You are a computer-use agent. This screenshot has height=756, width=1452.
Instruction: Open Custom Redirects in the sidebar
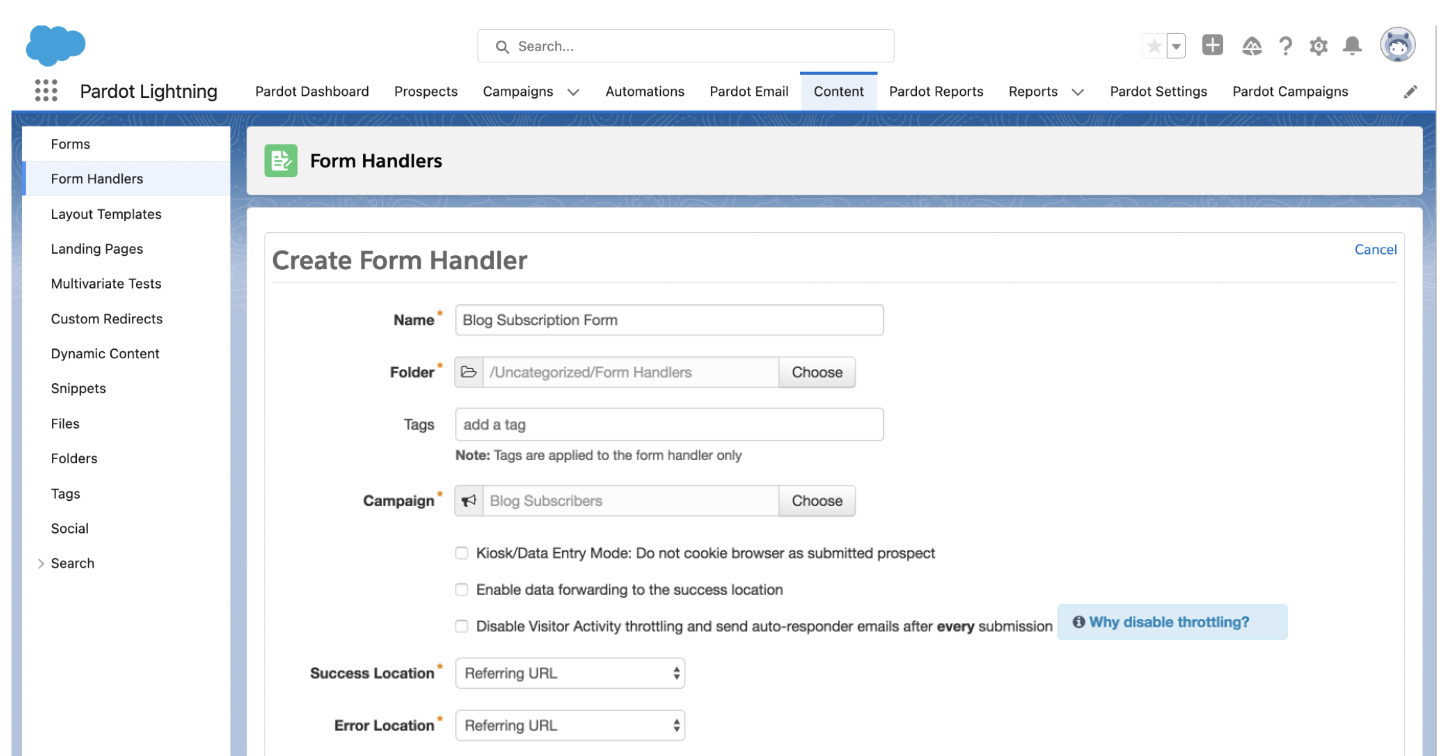(126, 319)
